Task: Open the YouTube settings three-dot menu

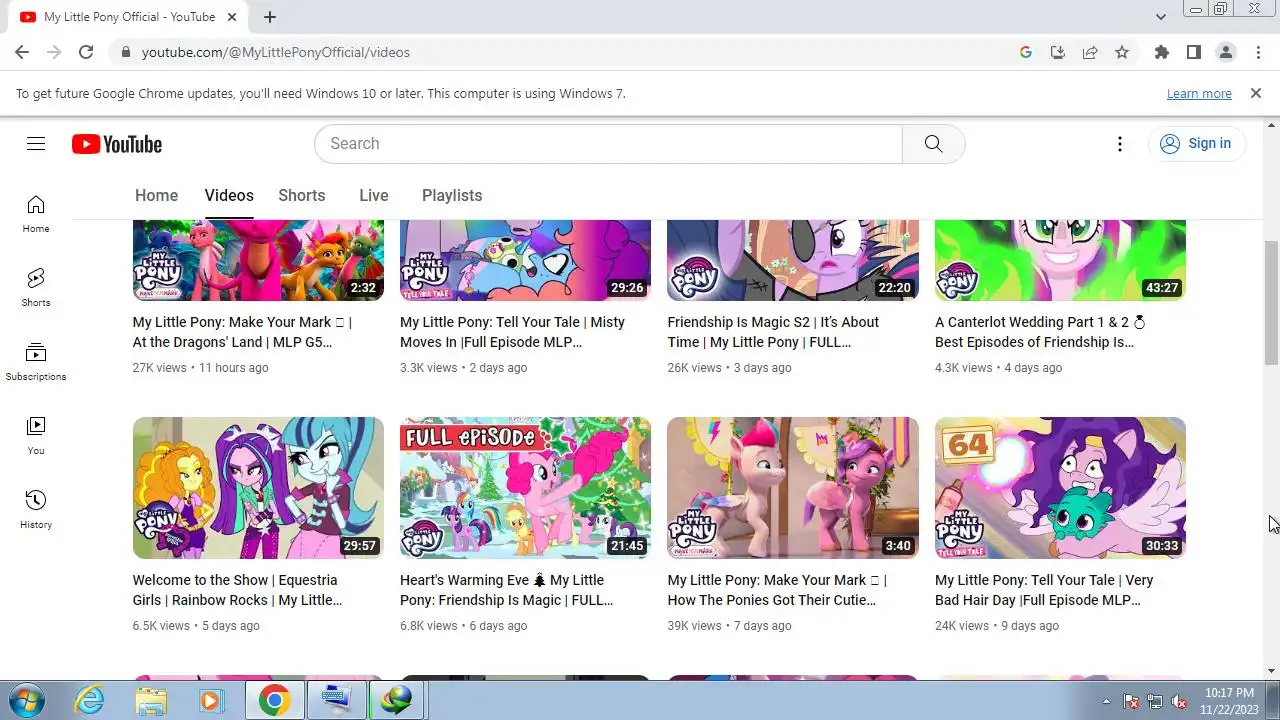Action: (x=1120, y=144)
